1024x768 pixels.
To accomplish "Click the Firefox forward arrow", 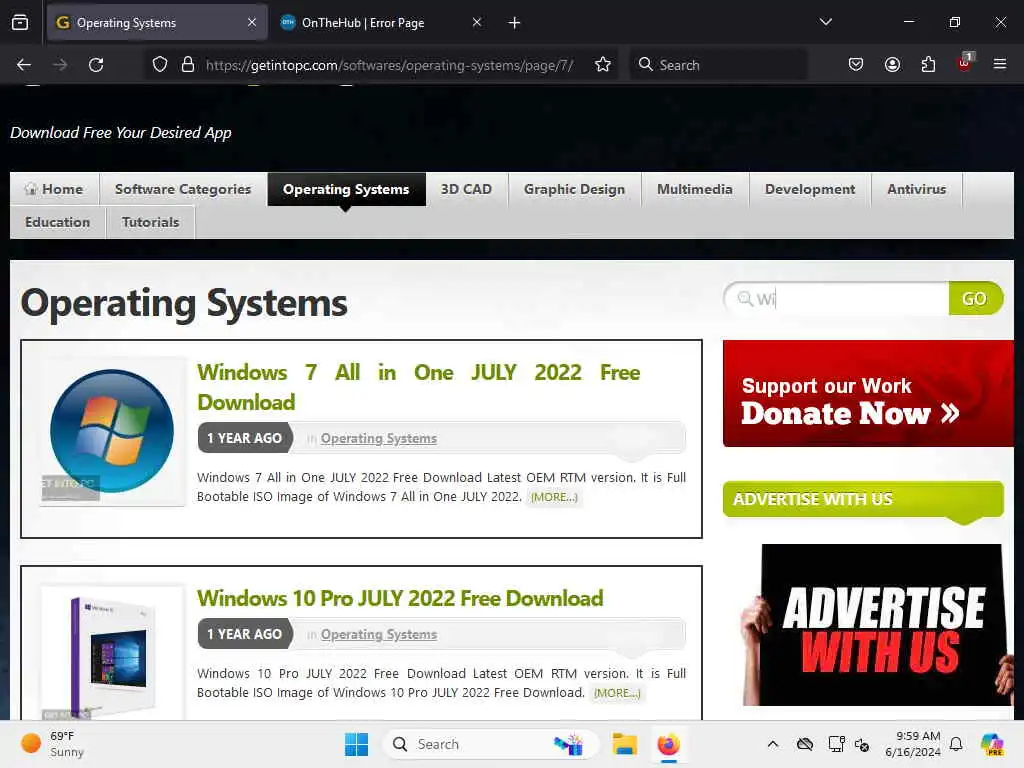I will tap(60, 65).
